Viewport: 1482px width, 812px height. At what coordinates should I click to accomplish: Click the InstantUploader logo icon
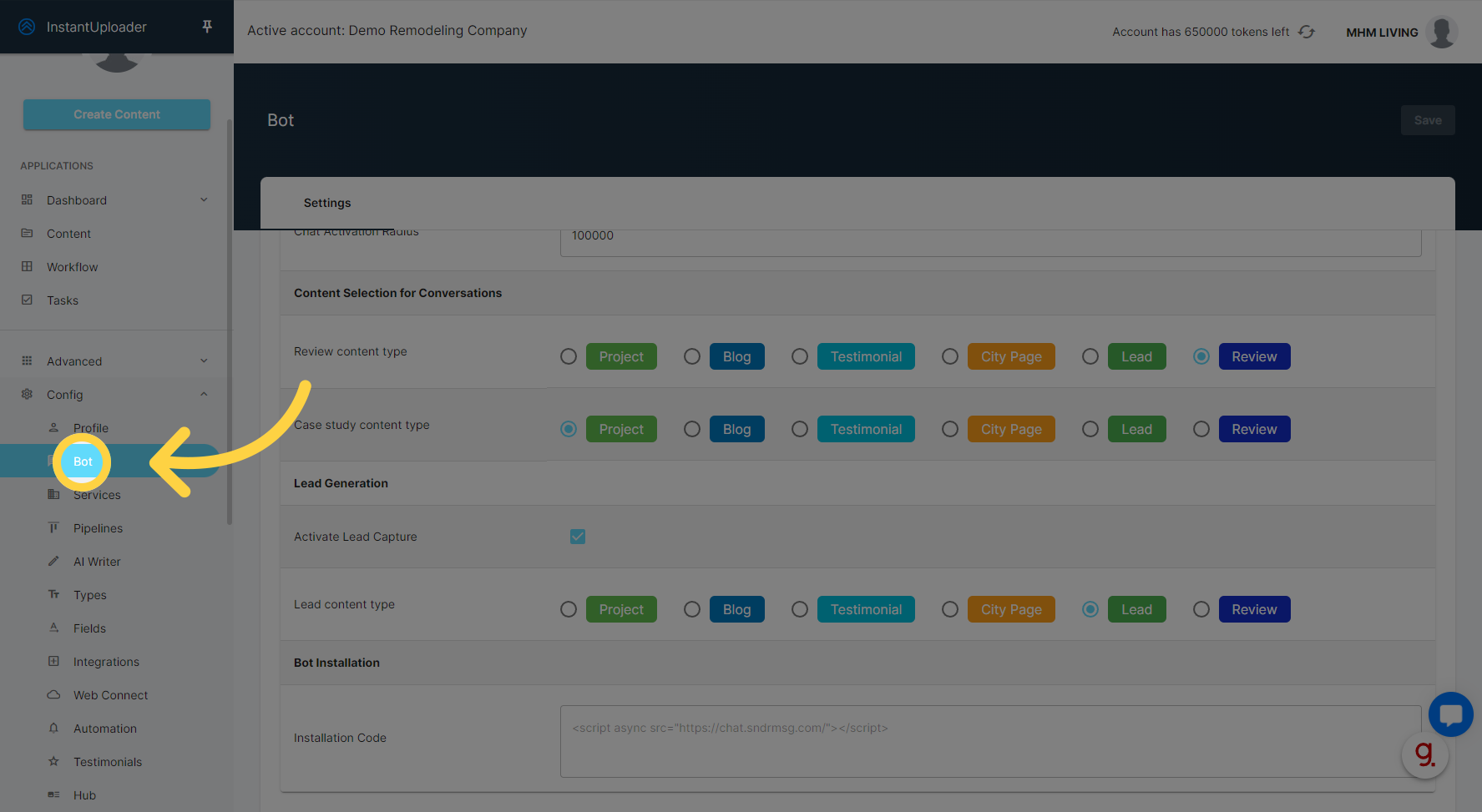click(27, 27)
